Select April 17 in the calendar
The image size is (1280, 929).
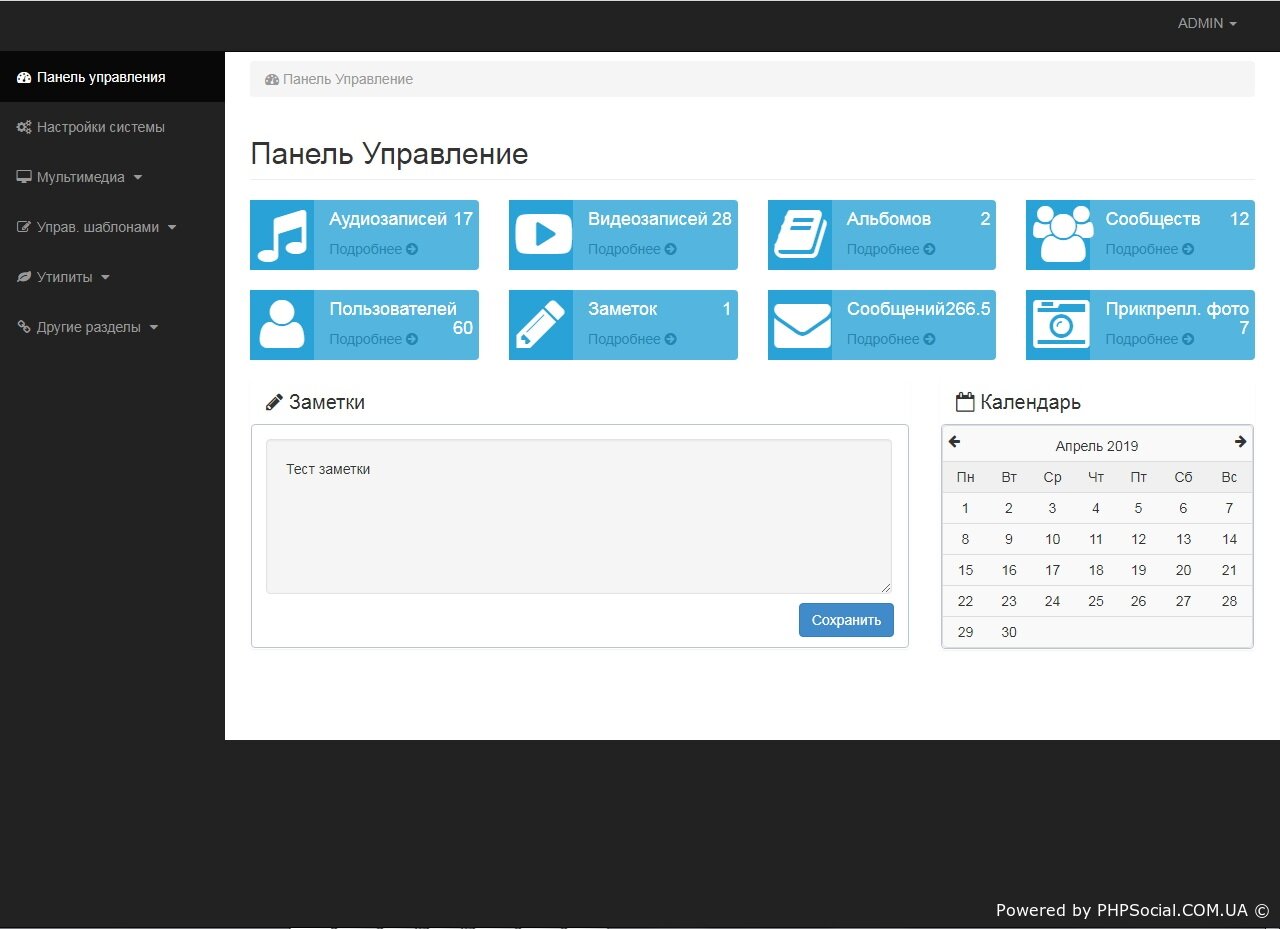pos(1052,570)
